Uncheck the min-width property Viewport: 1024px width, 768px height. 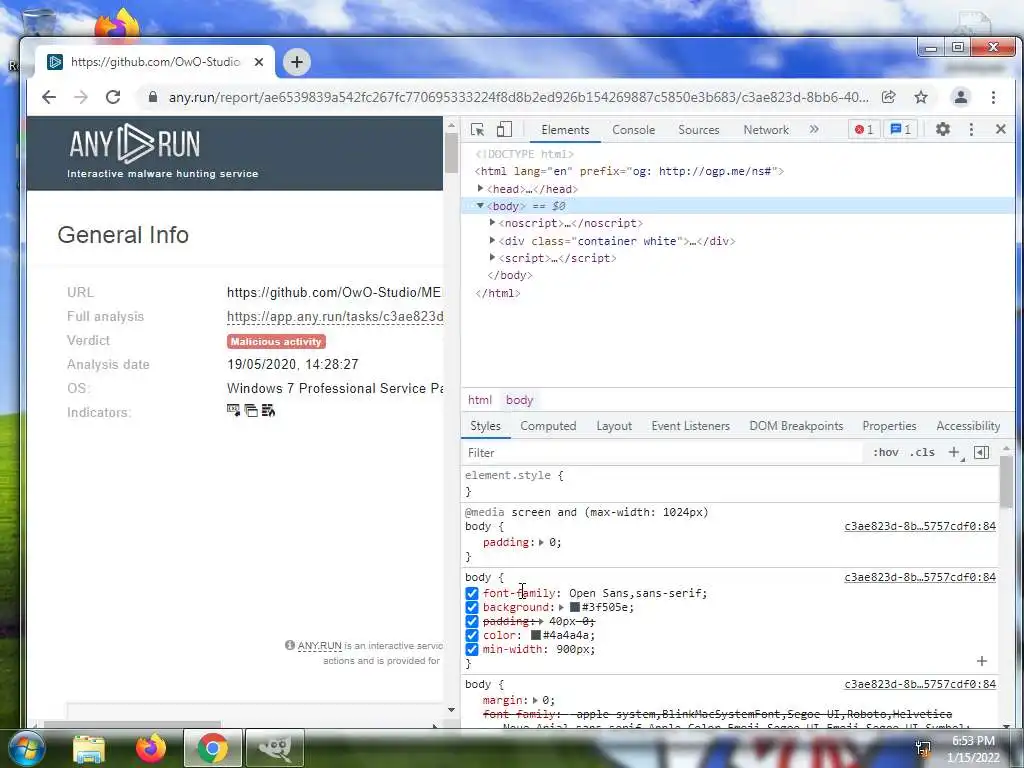click(472, 650)
